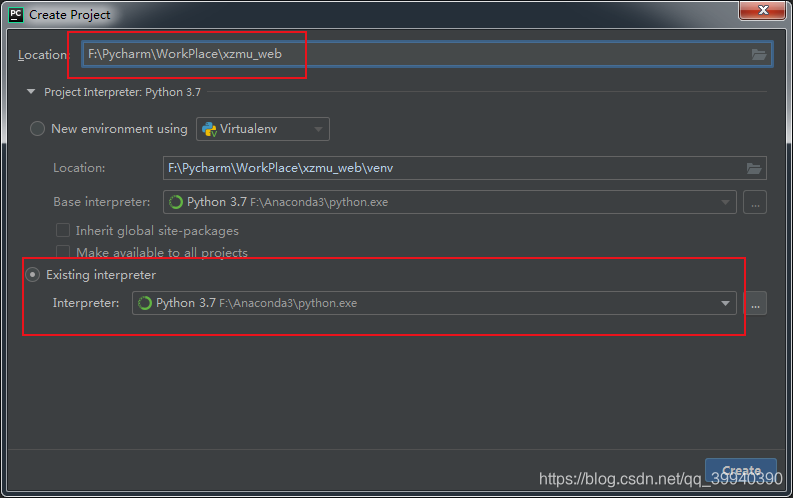Open the Base interpreter dropdown
Image resolution: width=793 pixels, height=498 pixels.
coord(450,202)
